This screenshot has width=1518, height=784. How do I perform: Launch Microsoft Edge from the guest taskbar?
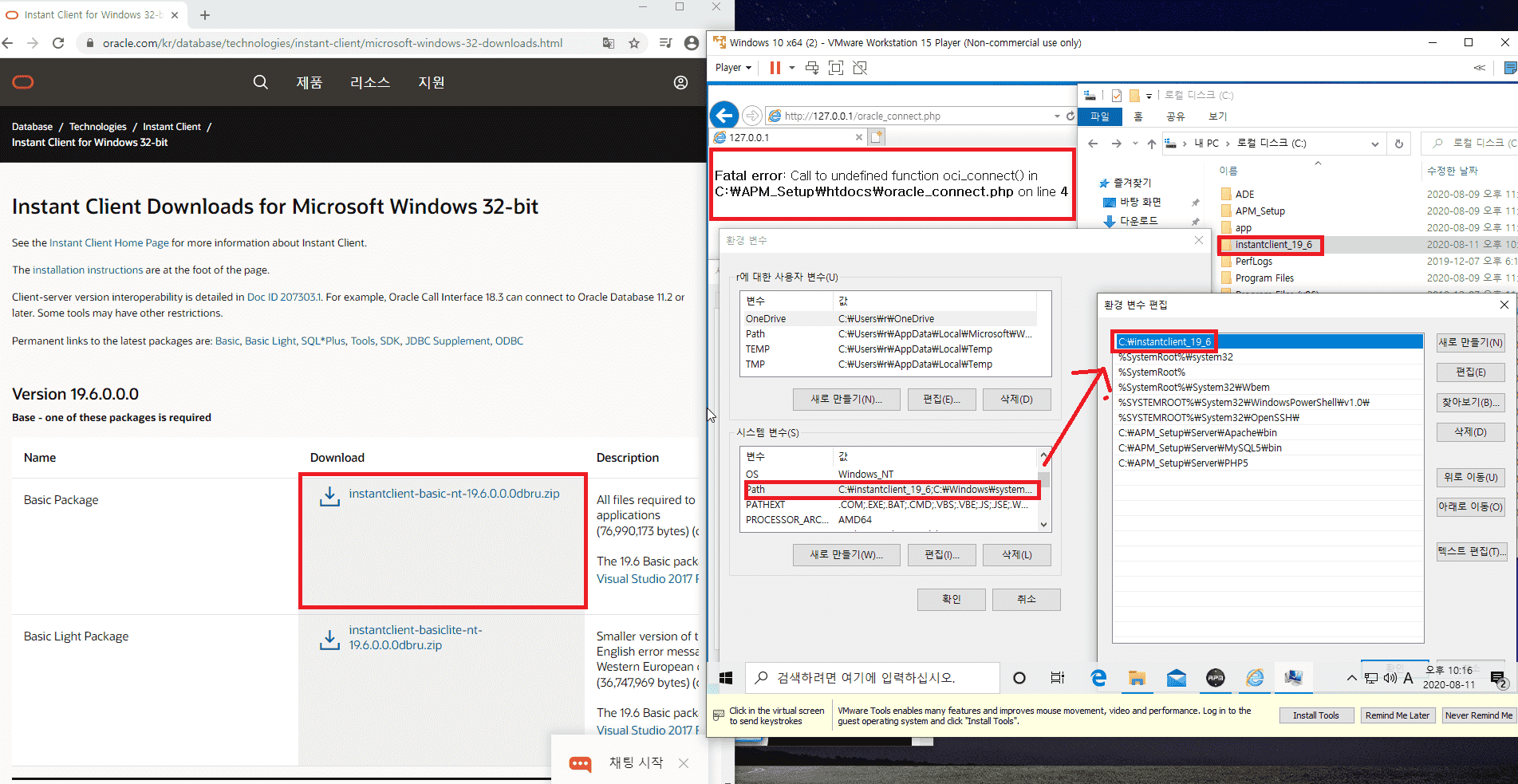tap(1098, 678)
